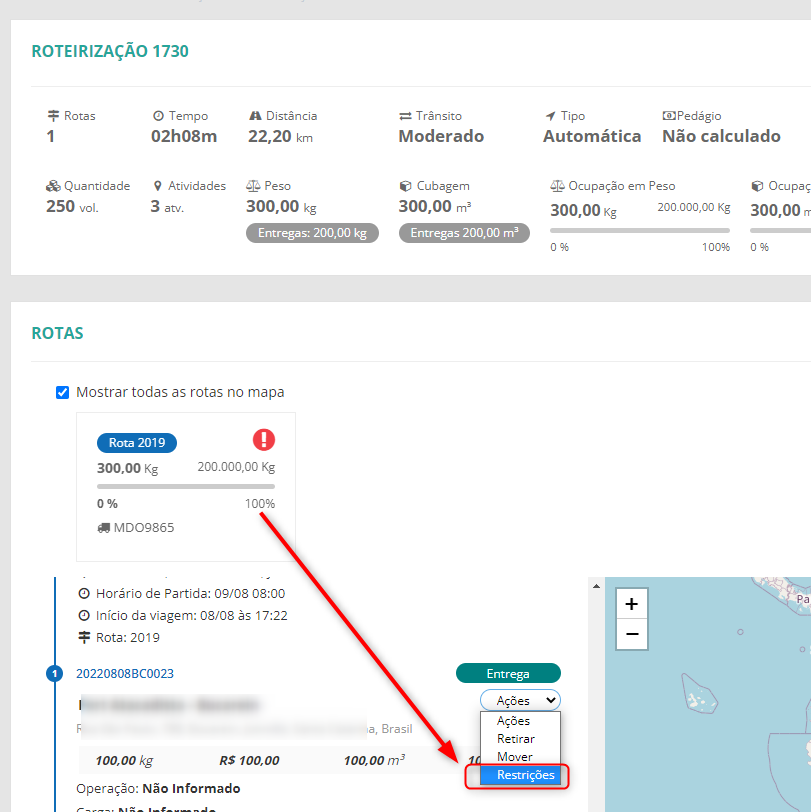Click the Automática type value

click(x=592, y=136)
